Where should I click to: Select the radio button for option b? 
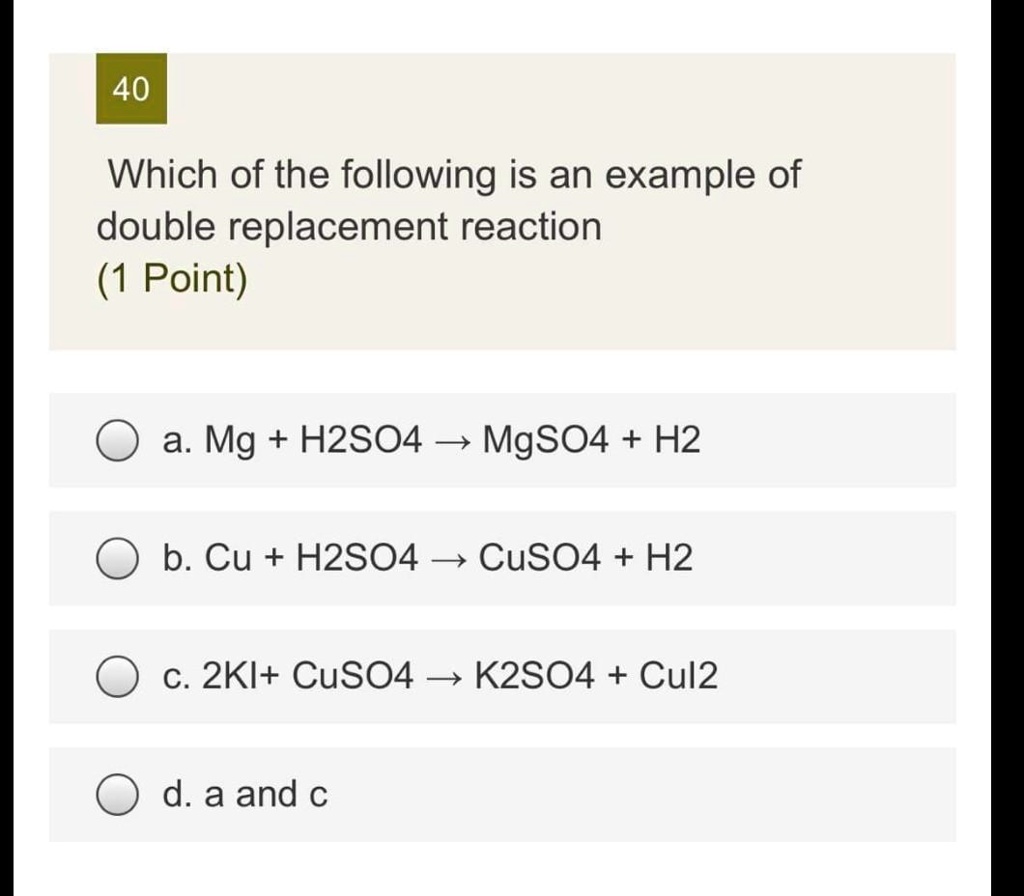117,559
